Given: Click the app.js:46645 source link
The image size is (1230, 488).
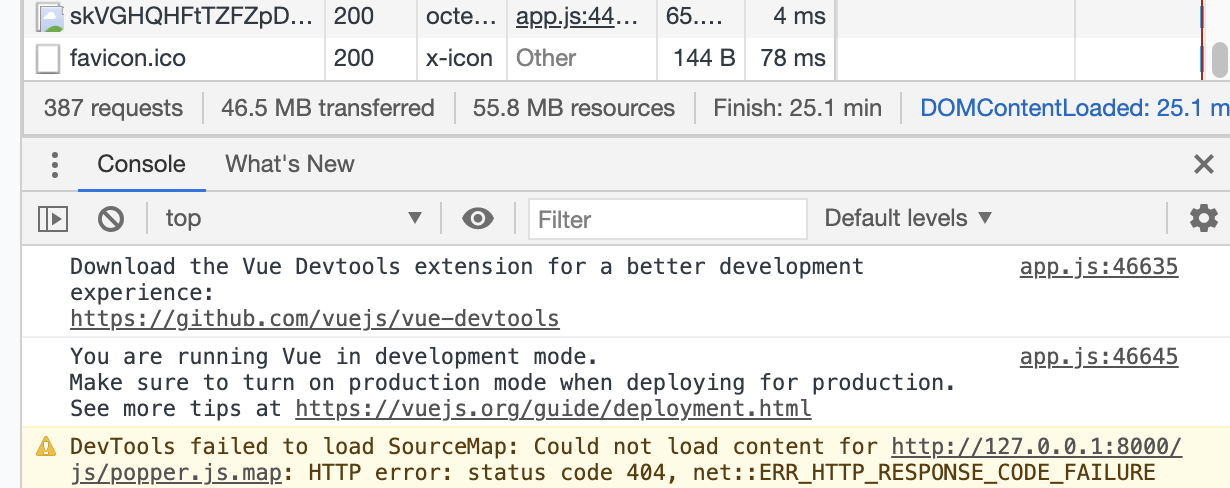Looking at the screenshot, I should pos(1099,357).
